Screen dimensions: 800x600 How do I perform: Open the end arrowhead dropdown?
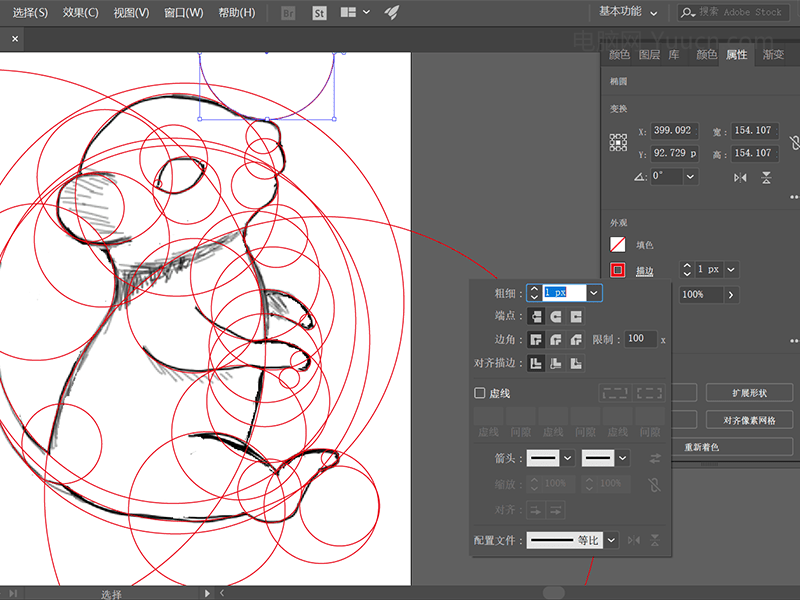click(x=622, y=458)
